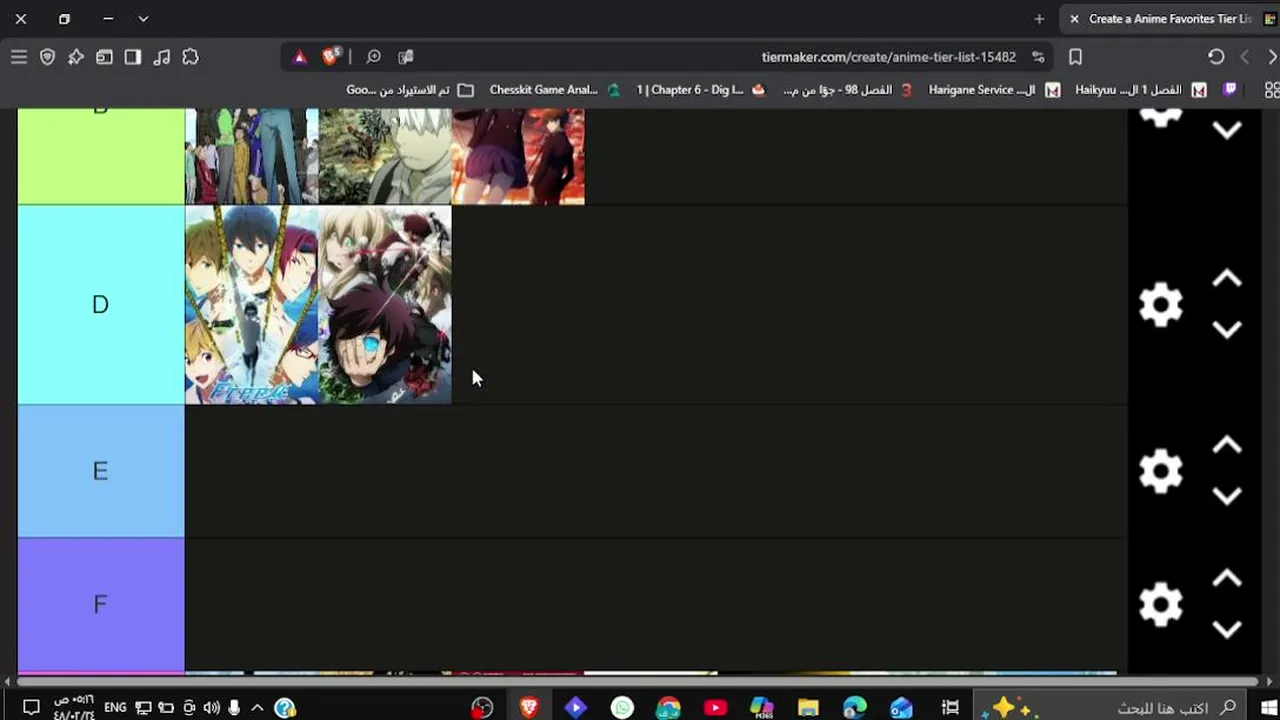
Task: Select the Free! swimming anime image in tier D
Action: [x=252, y=305]
